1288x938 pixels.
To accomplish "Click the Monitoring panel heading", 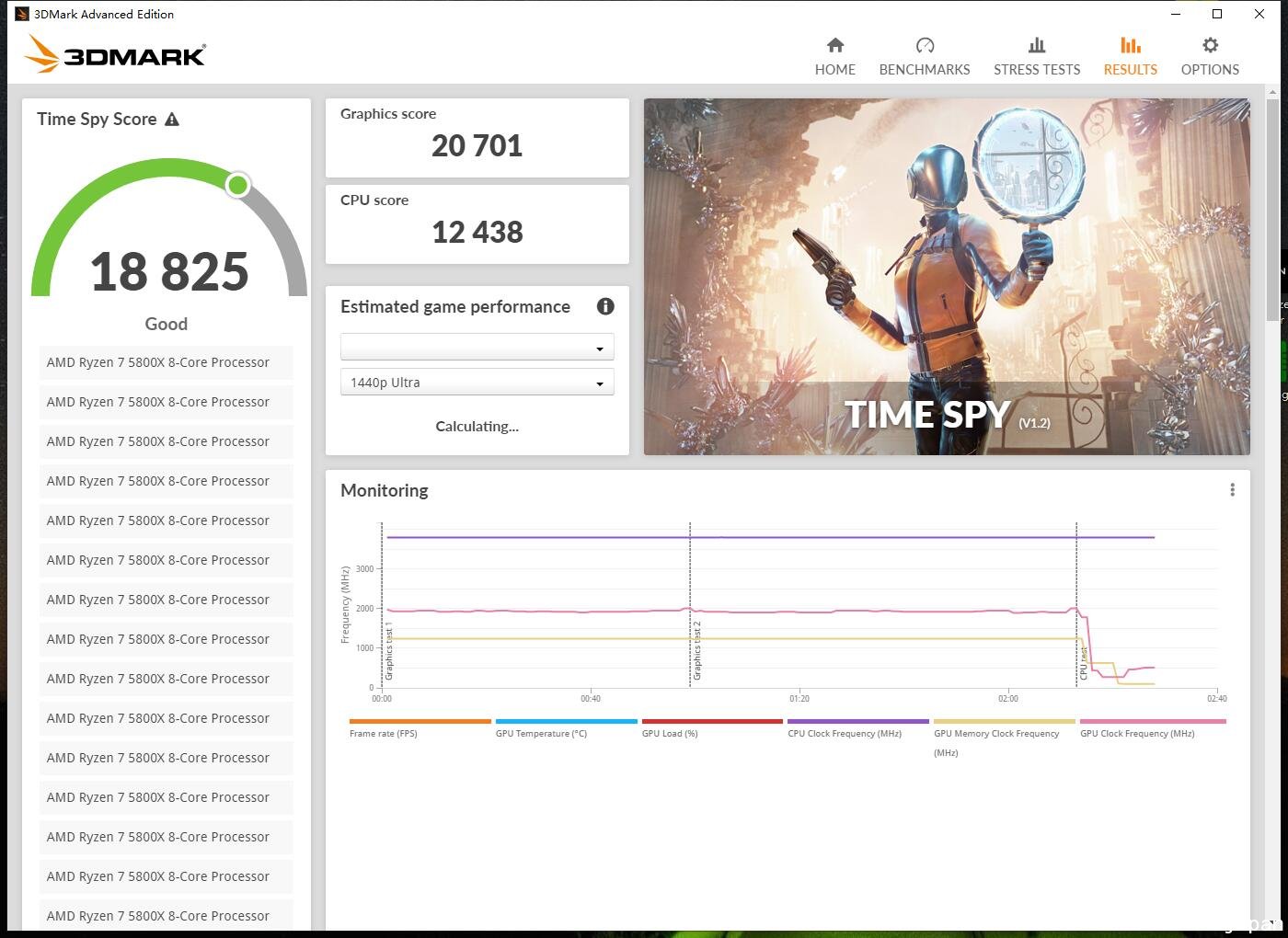I will pos(385,490).
